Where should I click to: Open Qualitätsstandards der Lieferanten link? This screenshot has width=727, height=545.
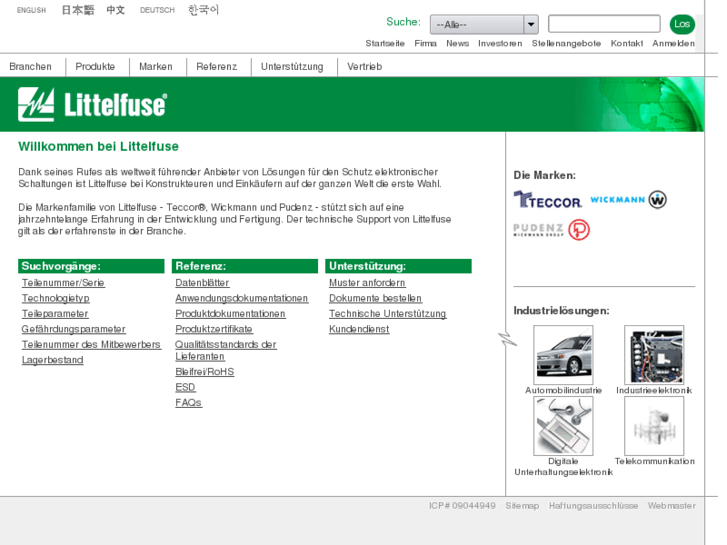(226, 351)
